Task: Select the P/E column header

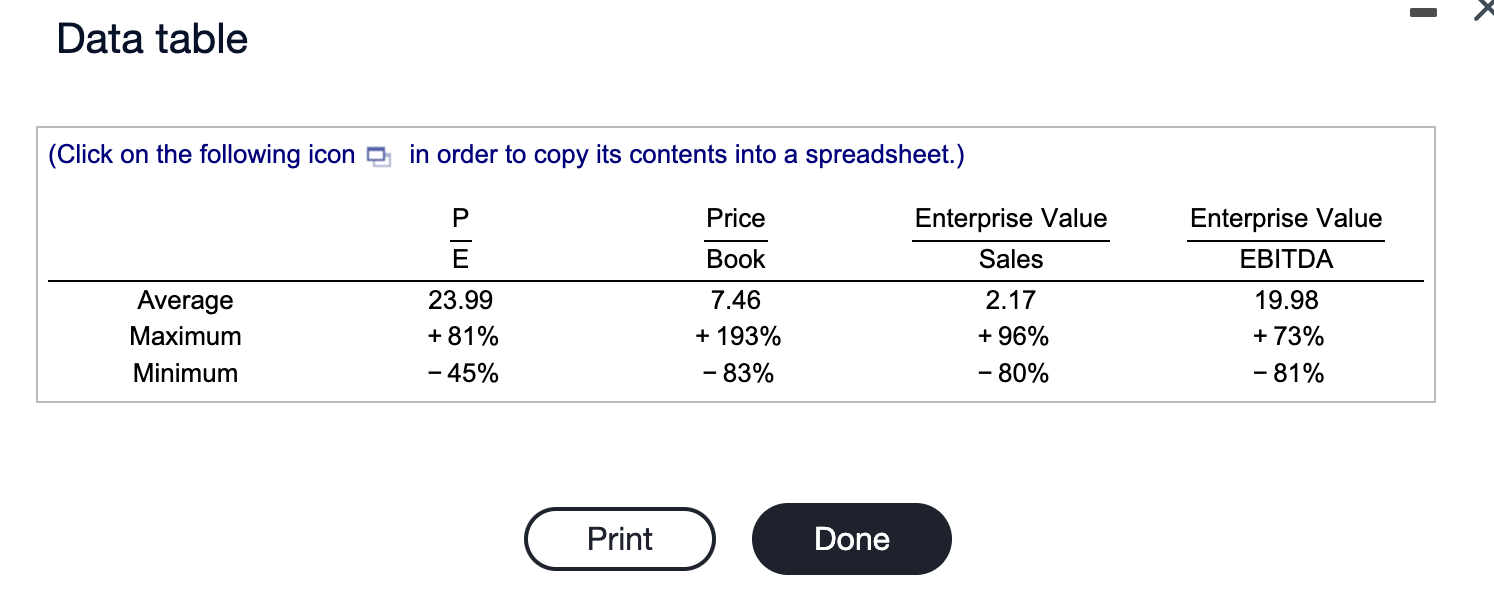Action: [x=461, y=238]
